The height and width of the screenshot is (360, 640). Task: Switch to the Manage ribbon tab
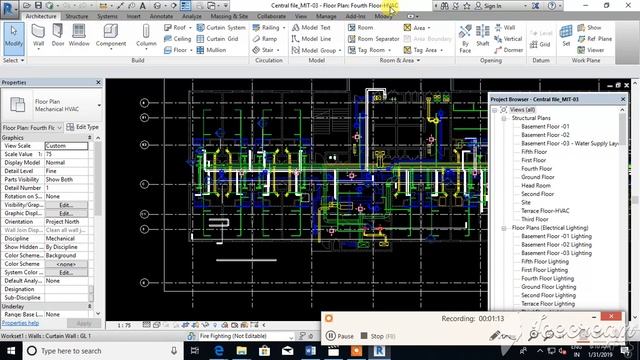click(326, 16)
